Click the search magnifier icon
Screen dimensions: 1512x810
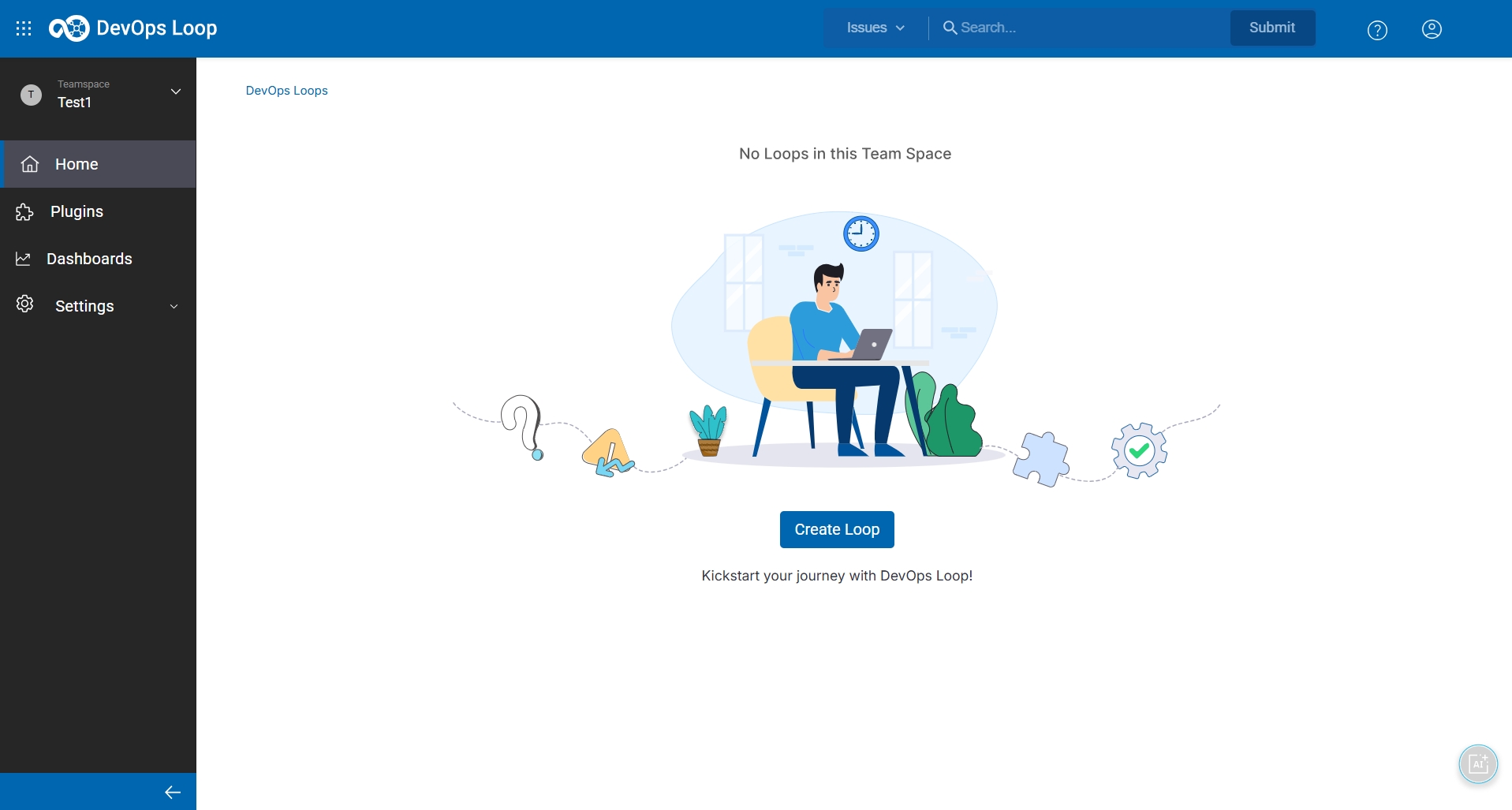point(950,28)
